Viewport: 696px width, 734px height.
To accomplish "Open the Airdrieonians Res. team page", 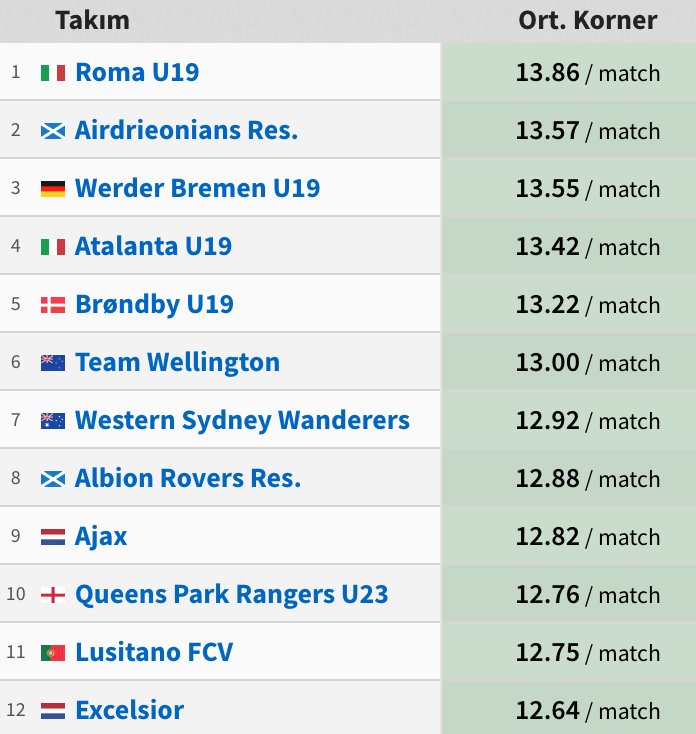I will (x=186, y=130).
